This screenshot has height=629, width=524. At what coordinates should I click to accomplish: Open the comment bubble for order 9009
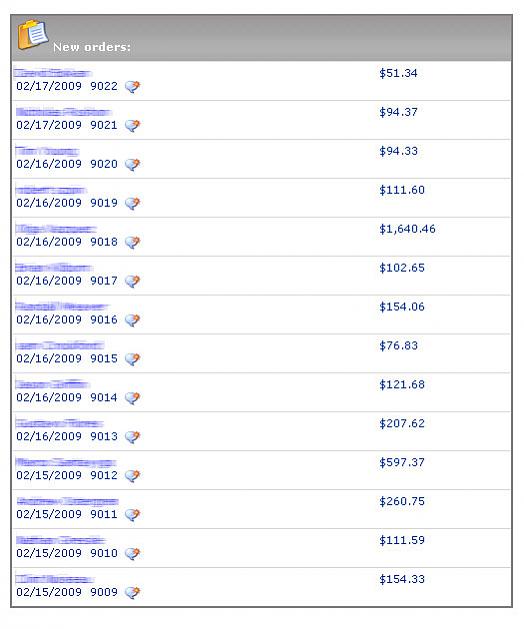pyautogui.click(x=132, y=592)
